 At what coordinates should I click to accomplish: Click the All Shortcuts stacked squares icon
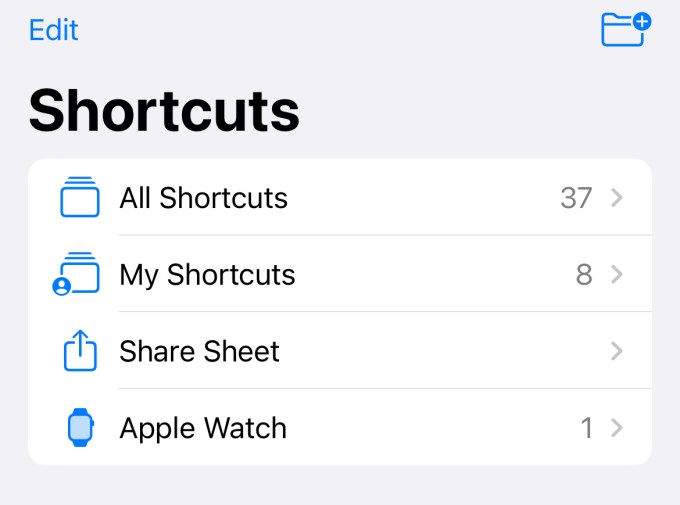[80, 197]
